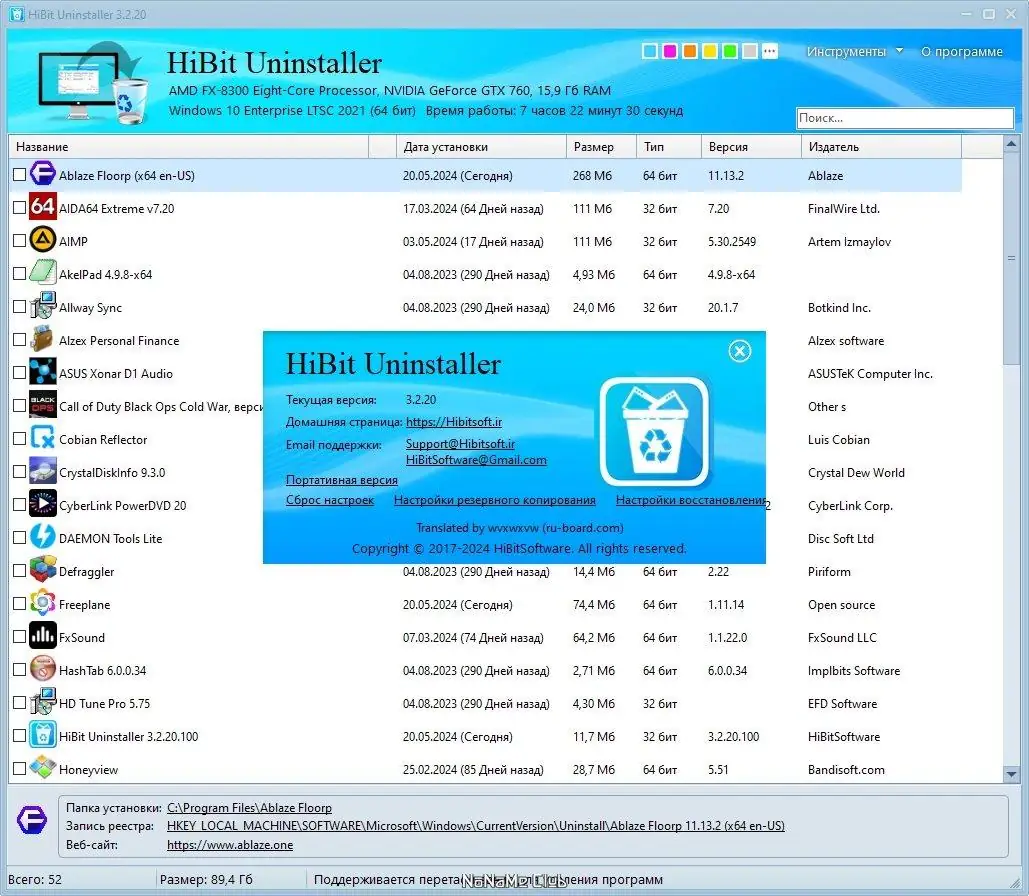Click the Сброс настроек link
The height and width of the screenshot is (896, 1029).
point(329,500)
